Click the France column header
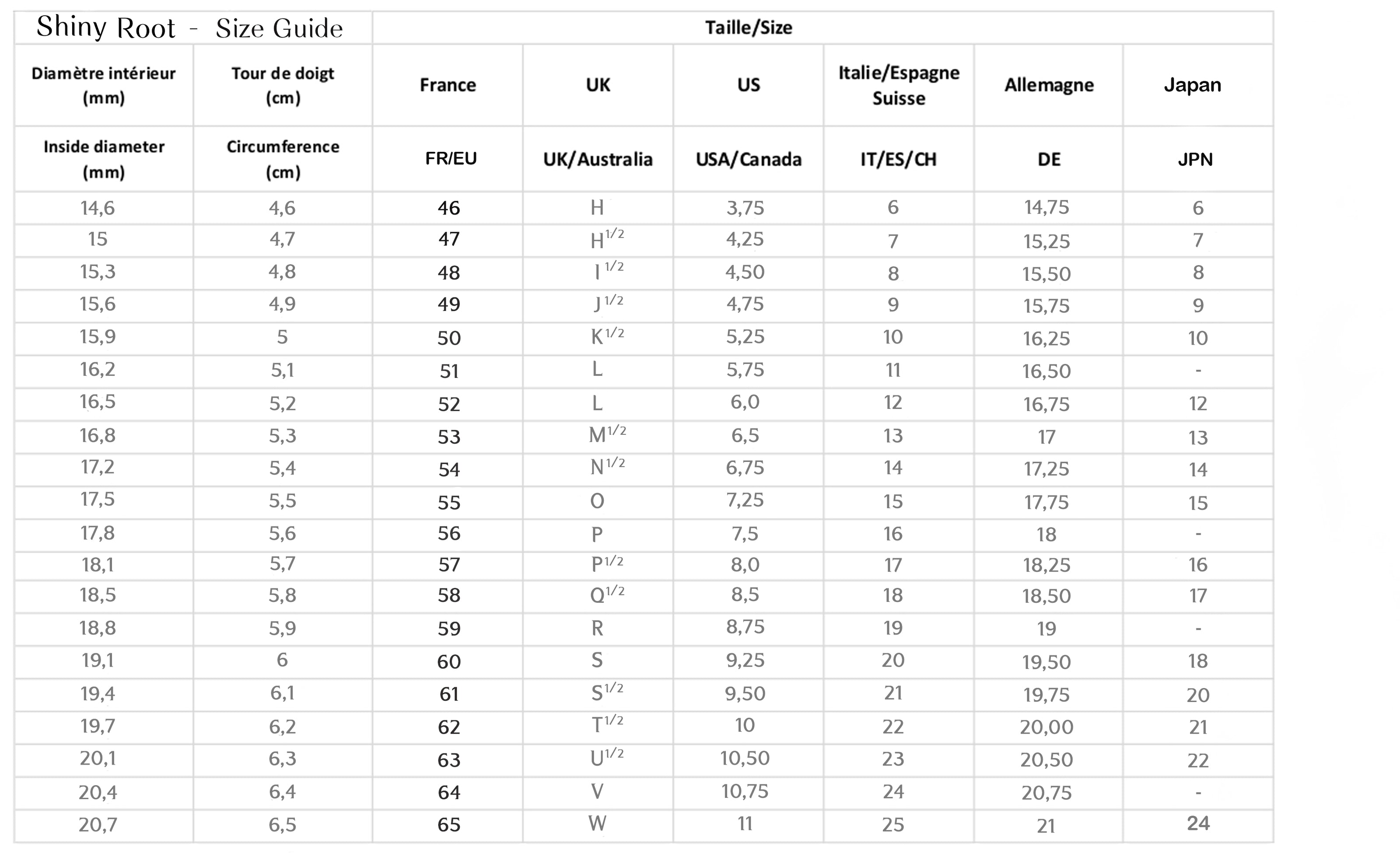Screen dimensions: 1400x856 pyautogui.click(x=448, y=85)
